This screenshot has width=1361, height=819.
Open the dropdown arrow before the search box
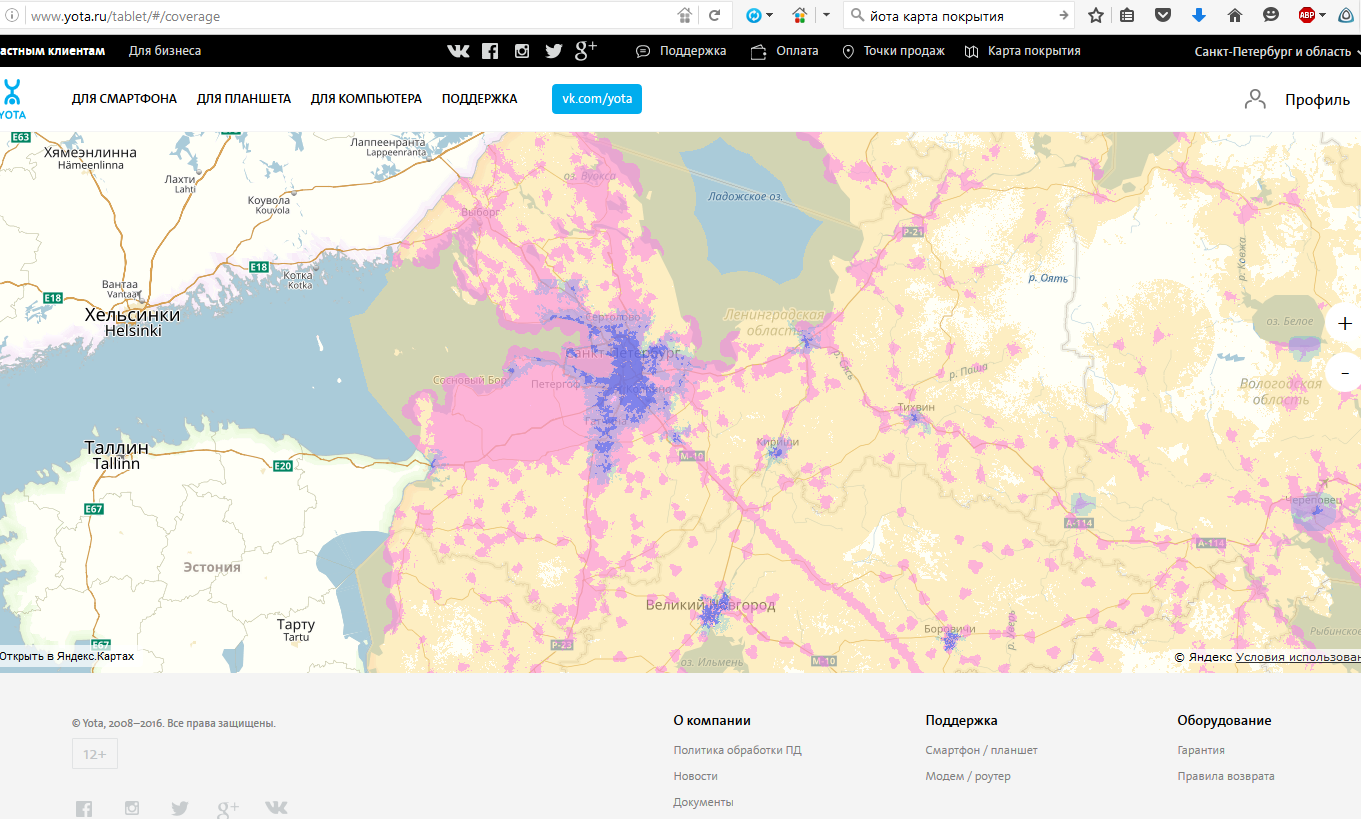826,16
